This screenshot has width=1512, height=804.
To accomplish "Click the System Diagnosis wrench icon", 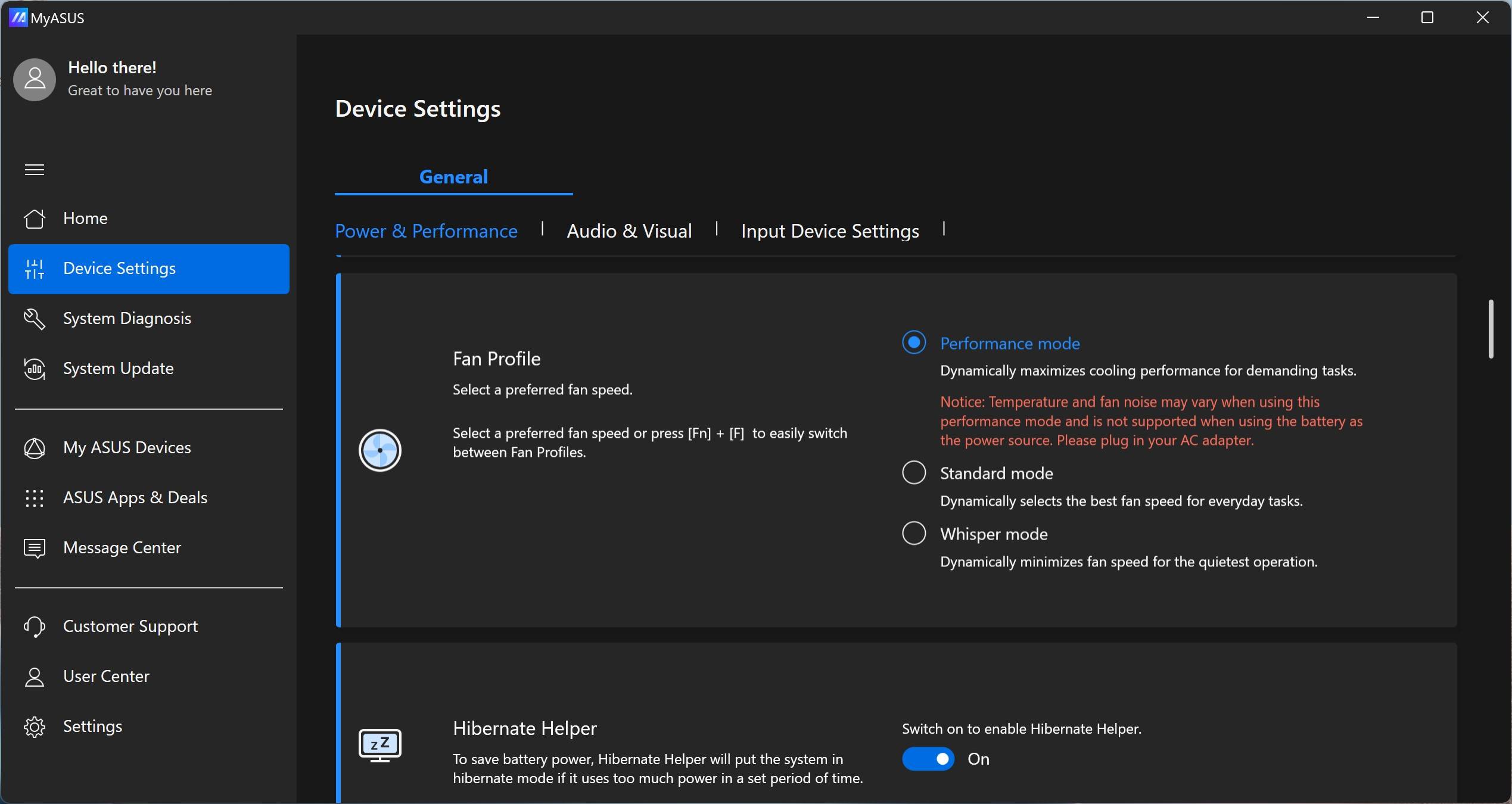I will (x=34, y=319).
